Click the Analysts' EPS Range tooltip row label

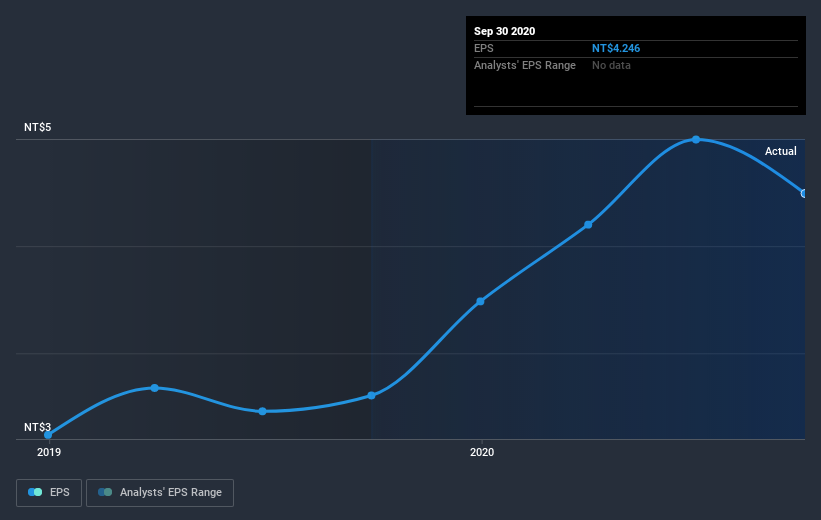[525, 65]
